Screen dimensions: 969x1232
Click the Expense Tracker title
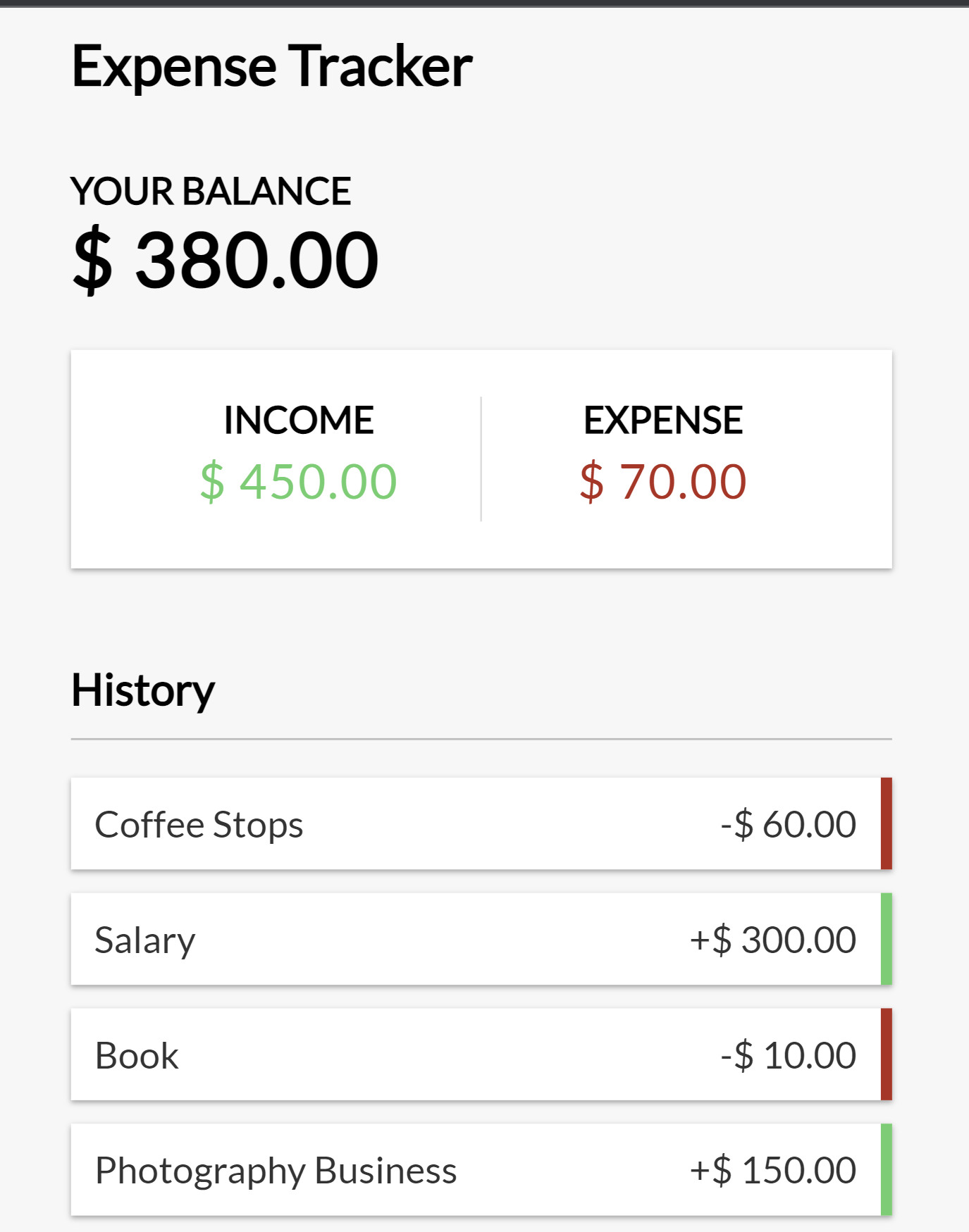[272, 66]
